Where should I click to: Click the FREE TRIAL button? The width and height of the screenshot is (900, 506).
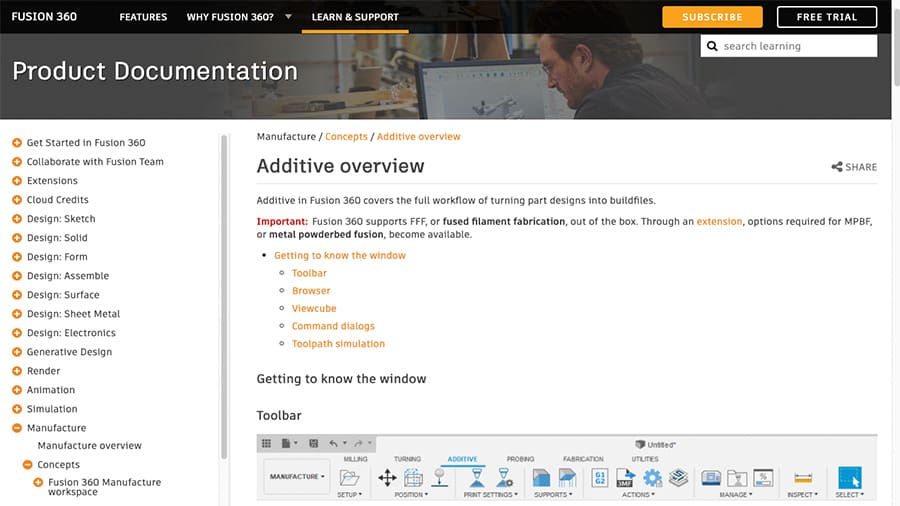click(827, 17)
